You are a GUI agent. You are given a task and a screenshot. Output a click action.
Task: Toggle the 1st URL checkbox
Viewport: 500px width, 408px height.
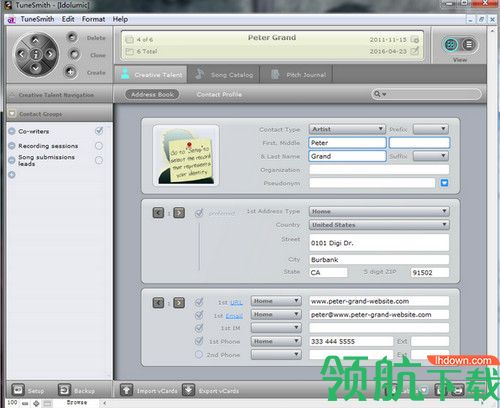(x=199, y=302)
